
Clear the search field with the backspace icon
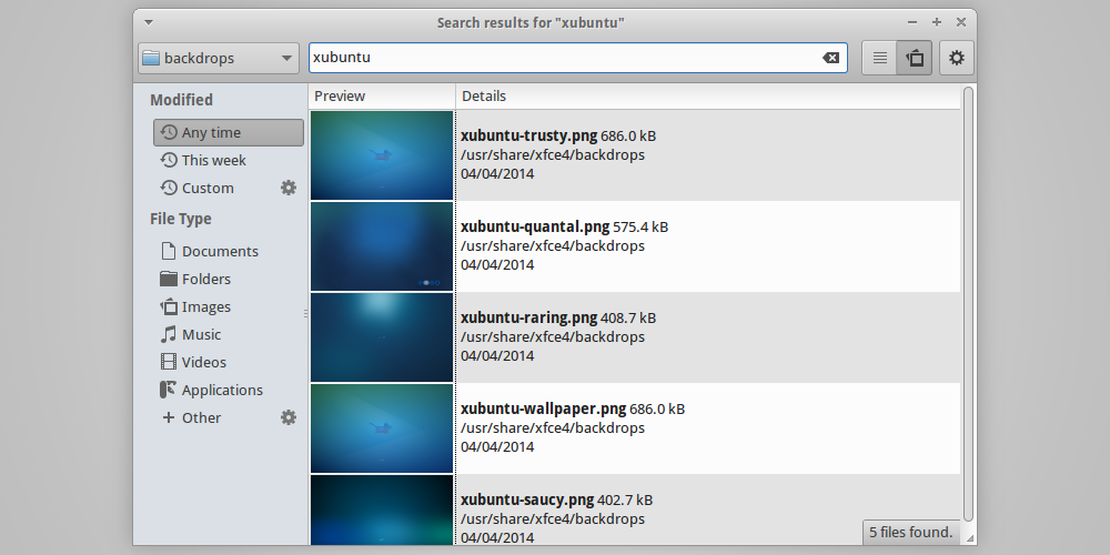click(x=830, y=58)
